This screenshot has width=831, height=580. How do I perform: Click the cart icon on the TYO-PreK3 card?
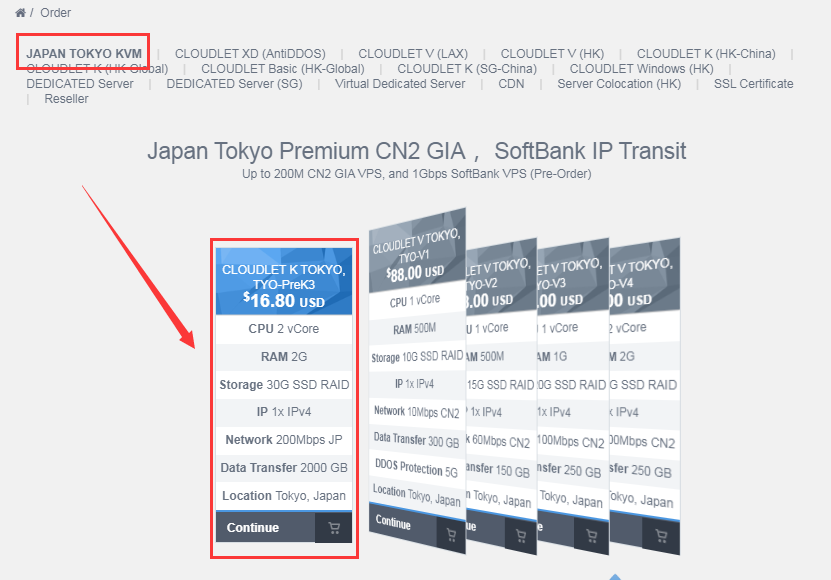[334, 528]
